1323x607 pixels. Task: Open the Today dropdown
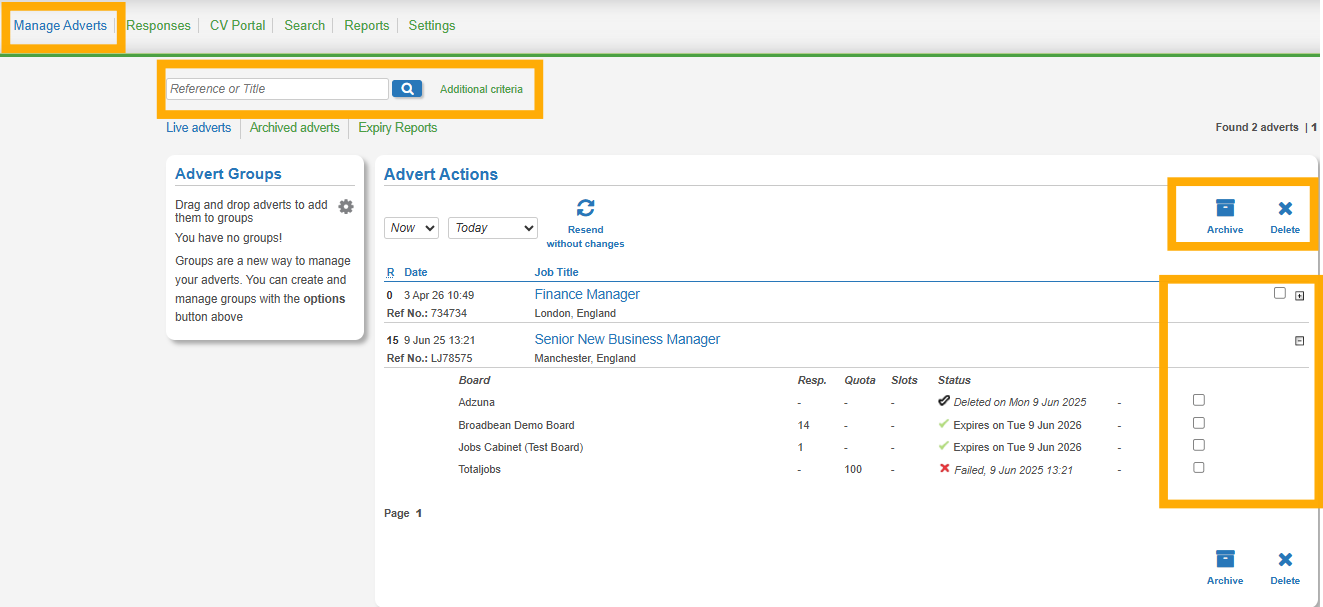[493, 228]
